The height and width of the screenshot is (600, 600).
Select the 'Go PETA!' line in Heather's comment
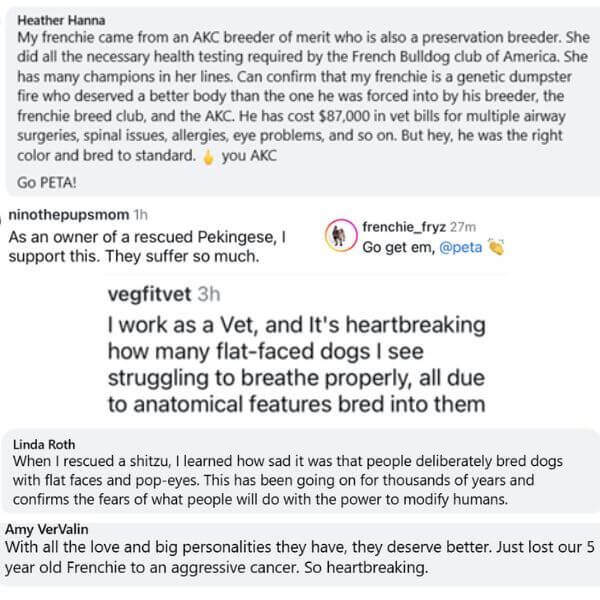(x=47, y=183)
